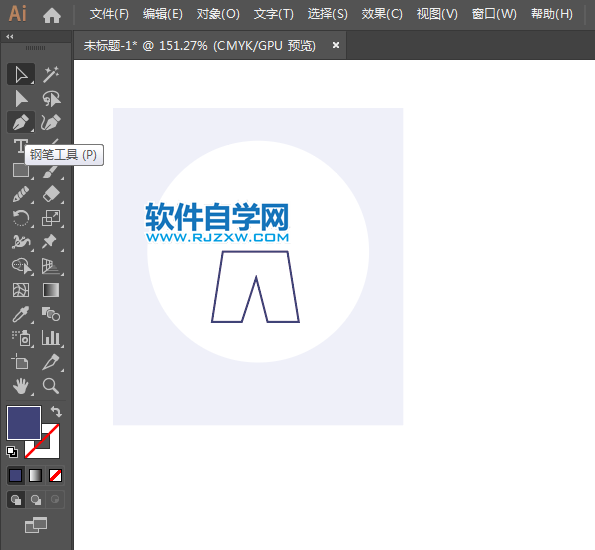The width and height of the screenshot is (595, 550).
Task: Click the dark blue fill color box
Action: click(24, 423)
